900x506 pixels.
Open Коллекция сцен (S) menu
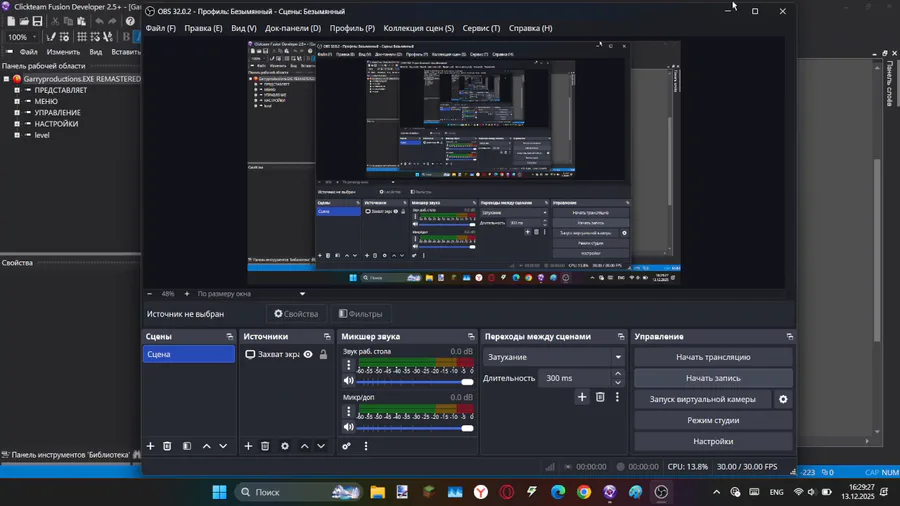coord(418,28)
